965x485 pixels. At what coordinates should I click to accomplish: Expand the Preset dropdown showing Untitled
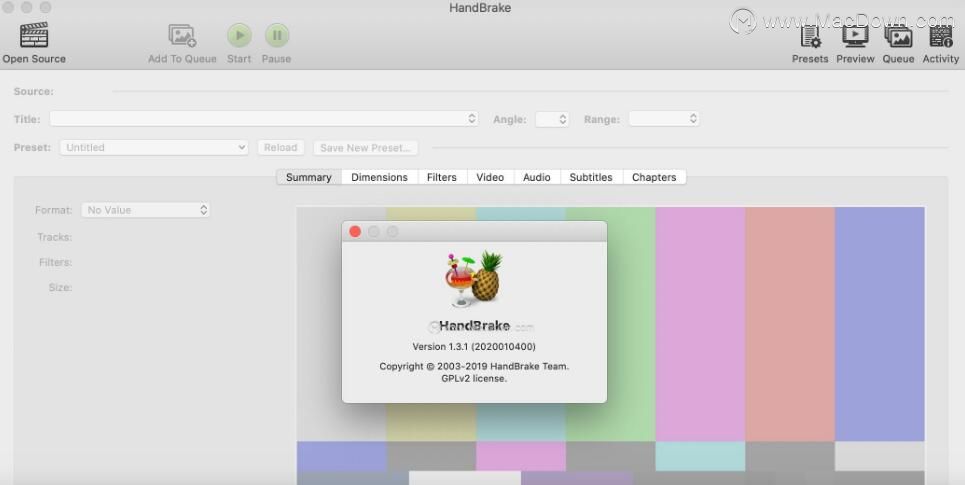click(154, 148)
